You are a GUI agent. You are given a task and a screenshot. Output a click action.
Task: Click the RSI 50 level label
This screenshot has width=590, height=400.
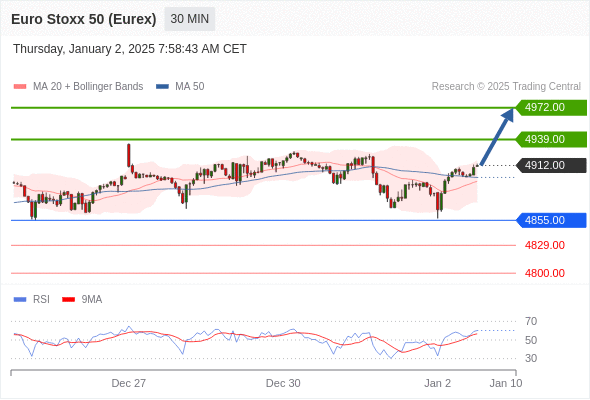(531, 340)
